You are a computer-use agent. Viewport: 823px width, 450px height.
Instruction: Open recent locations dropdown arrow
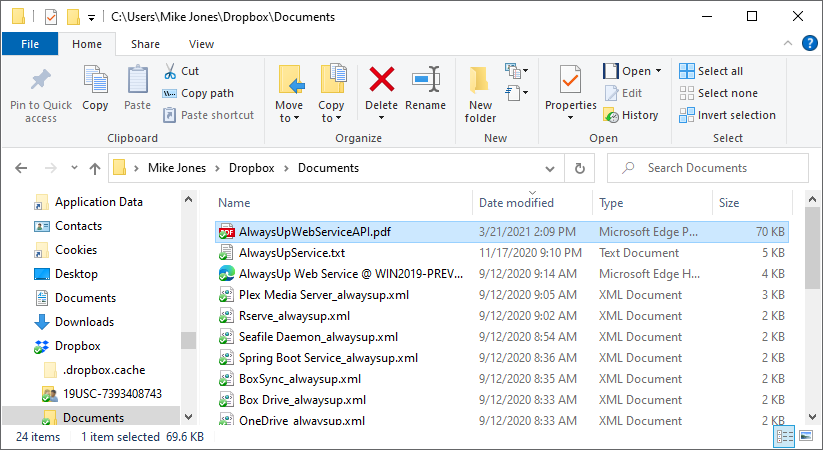[74, 168]
